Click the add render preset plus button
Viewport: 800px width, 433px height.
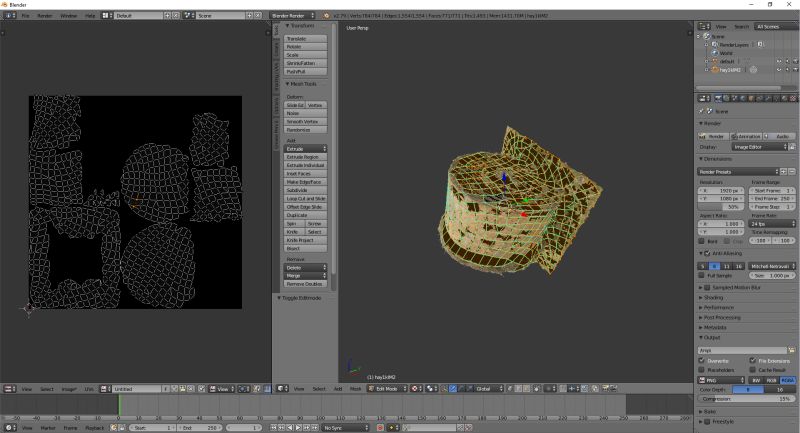point(784,172)
